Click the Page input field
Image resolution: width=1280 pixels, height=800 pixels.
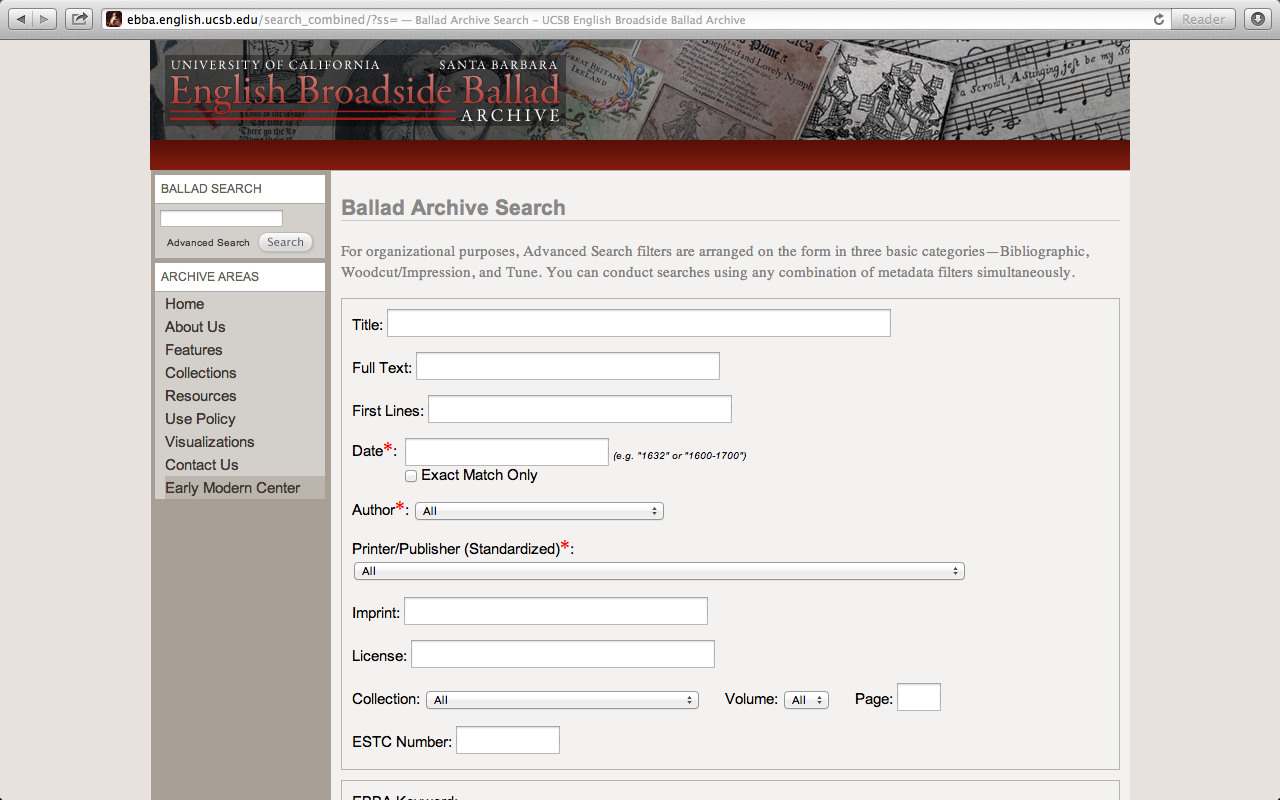tap(919, 697)
